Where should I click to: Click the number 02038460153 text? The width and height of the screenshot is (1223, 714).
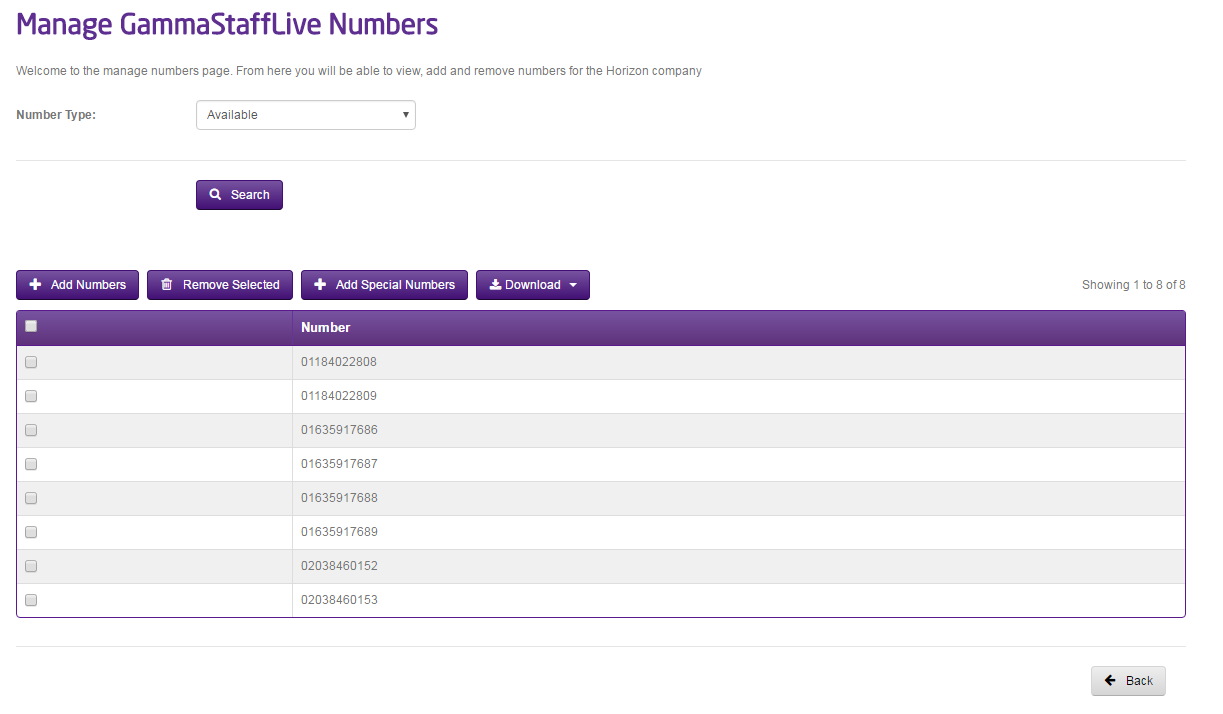(339, 600)
